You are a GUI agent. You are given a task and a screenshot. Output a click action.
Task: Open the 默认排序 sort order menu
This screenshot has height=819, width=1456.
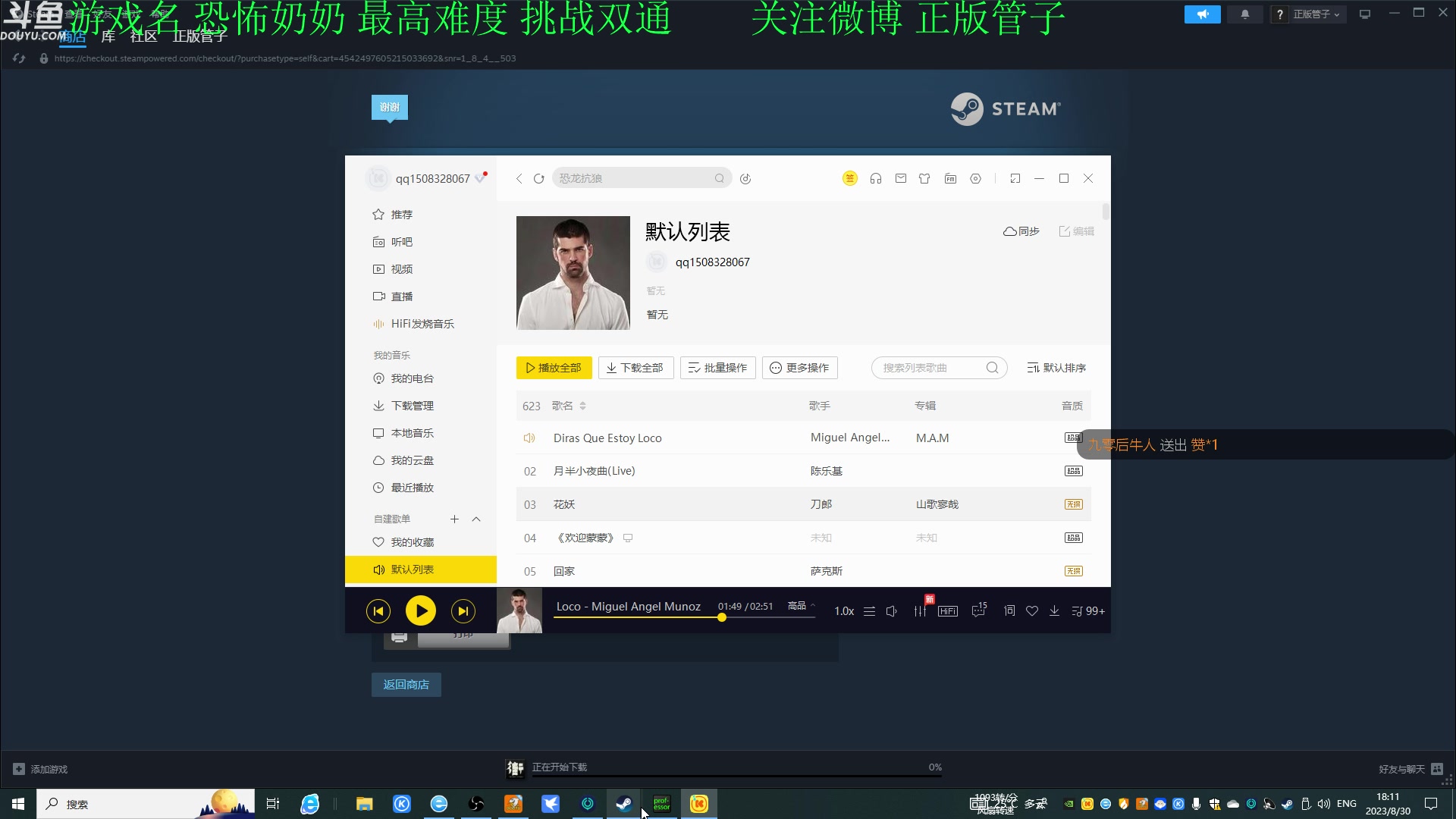tap(1056, 368)
